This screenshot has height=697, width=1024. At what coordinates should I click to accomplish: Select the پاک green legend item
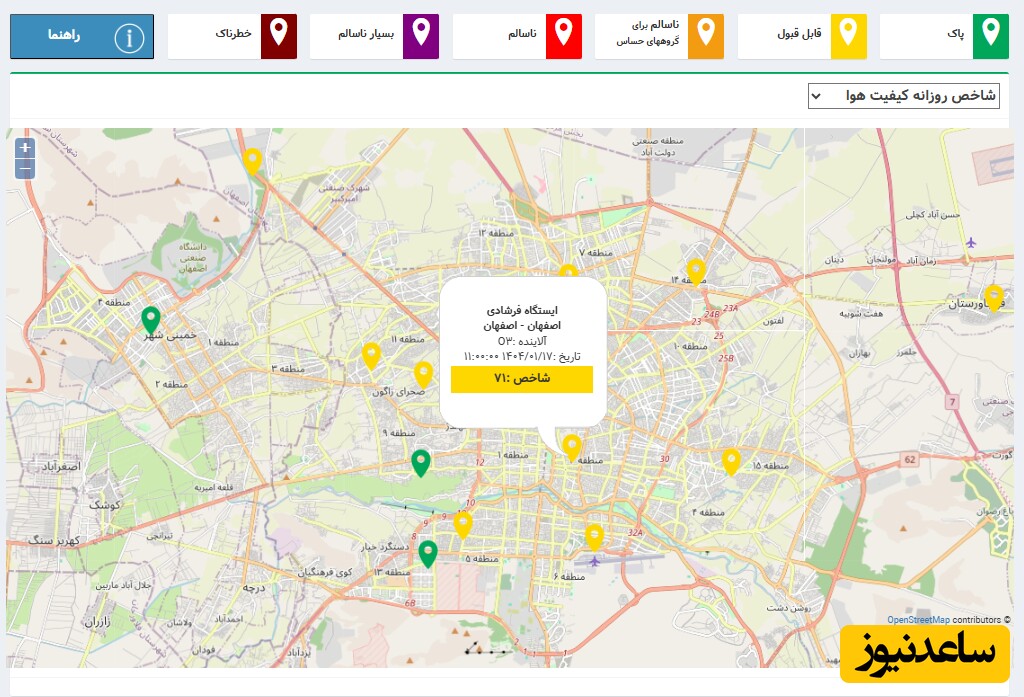click(x=944, y=36)
